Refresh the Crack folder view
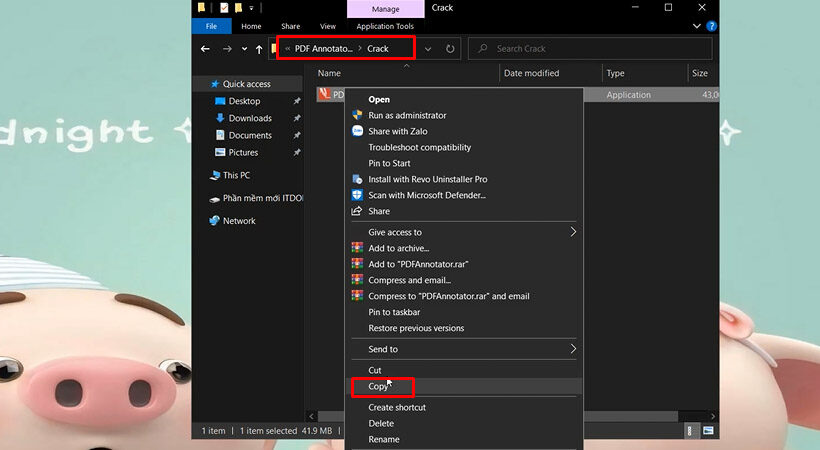The image size is (820, 450). coord(451,49)
